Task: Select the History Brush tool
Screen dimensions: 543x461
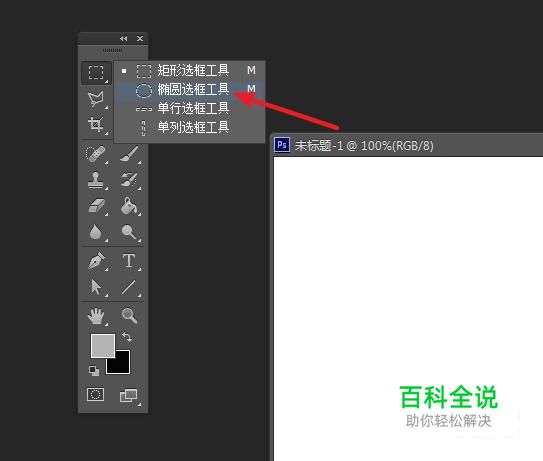Action: tap(129, 180)
